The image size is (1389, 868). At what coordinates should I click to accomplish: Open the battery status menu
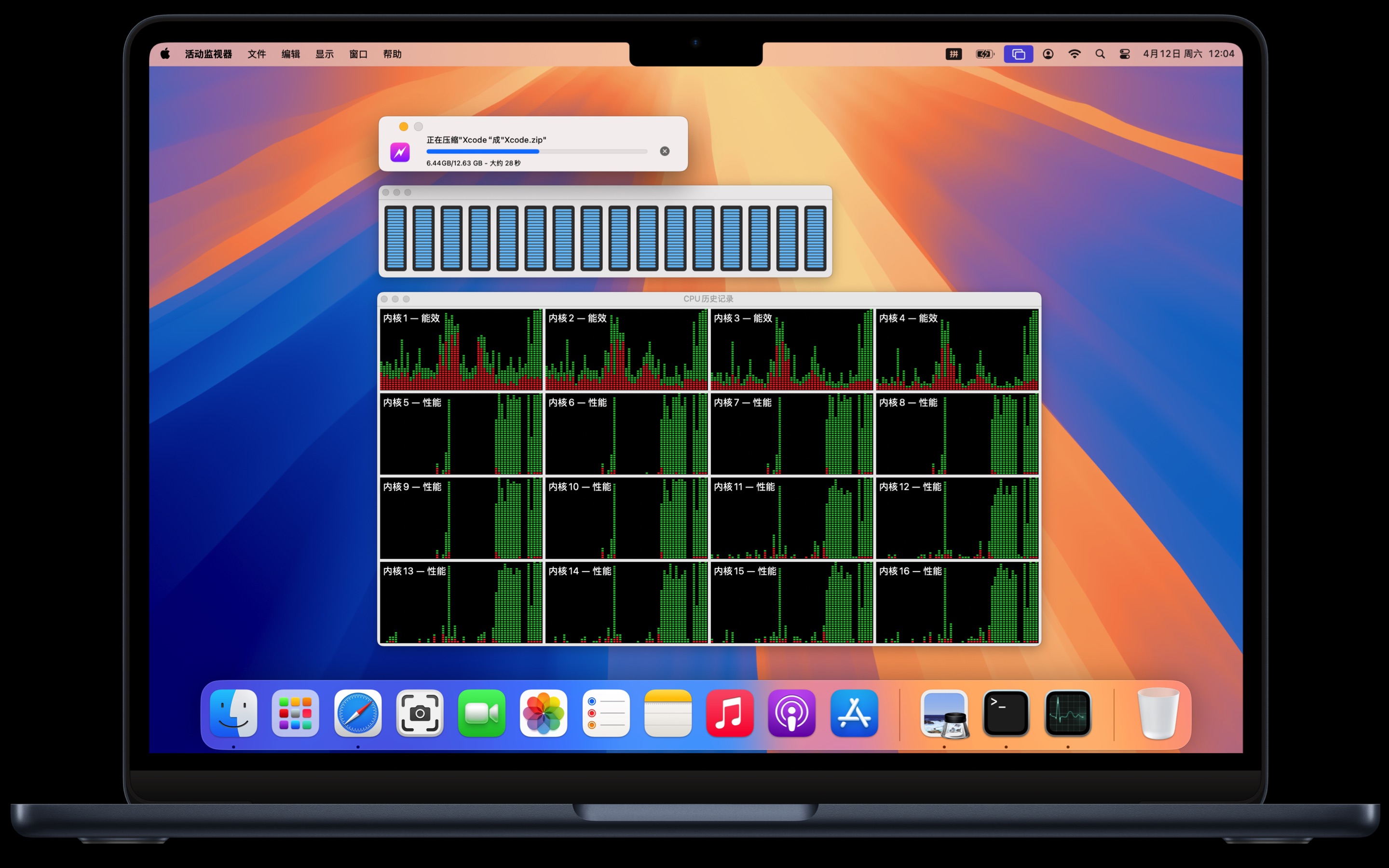pos(985,54)
